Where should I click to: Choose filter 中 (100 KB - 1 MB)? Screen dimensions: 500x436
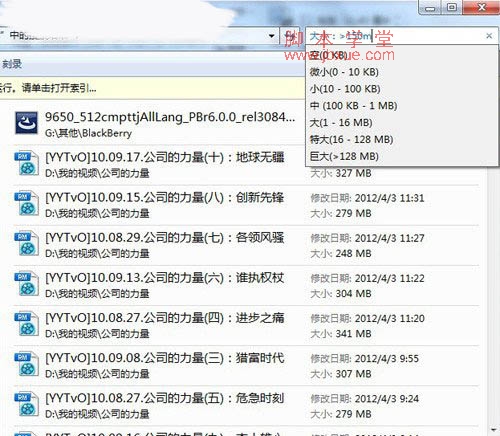[x=353, y=106]
